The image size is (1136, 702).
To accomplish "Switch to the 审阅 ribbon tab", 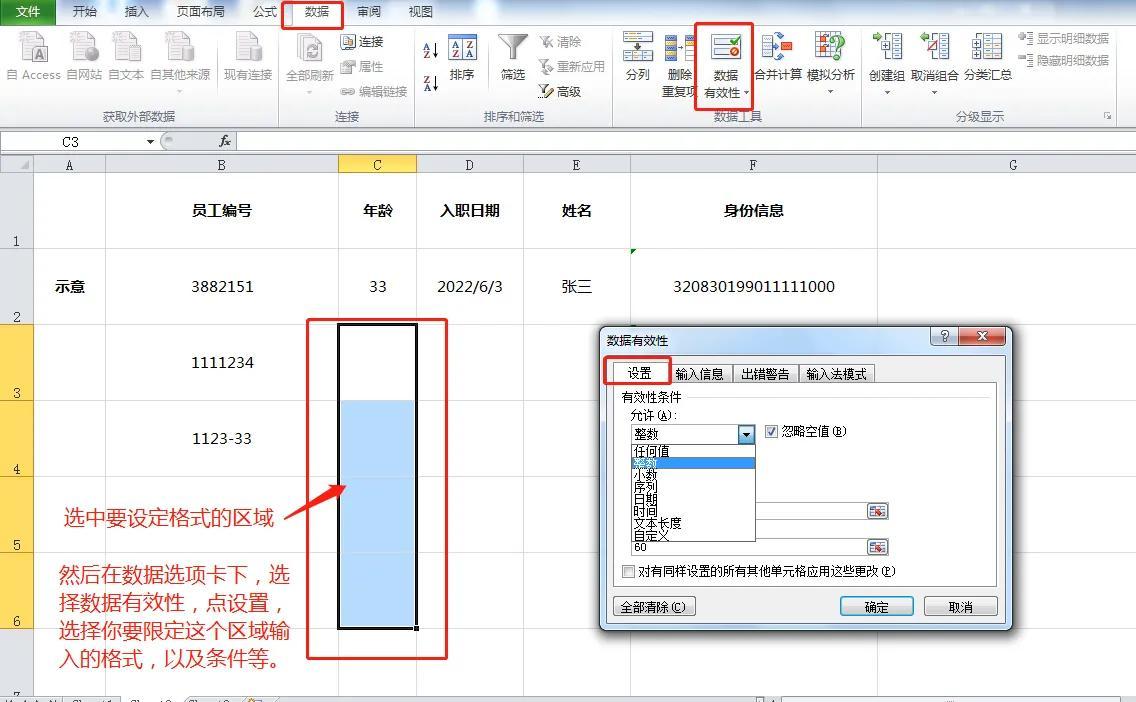I will (369, 12).
